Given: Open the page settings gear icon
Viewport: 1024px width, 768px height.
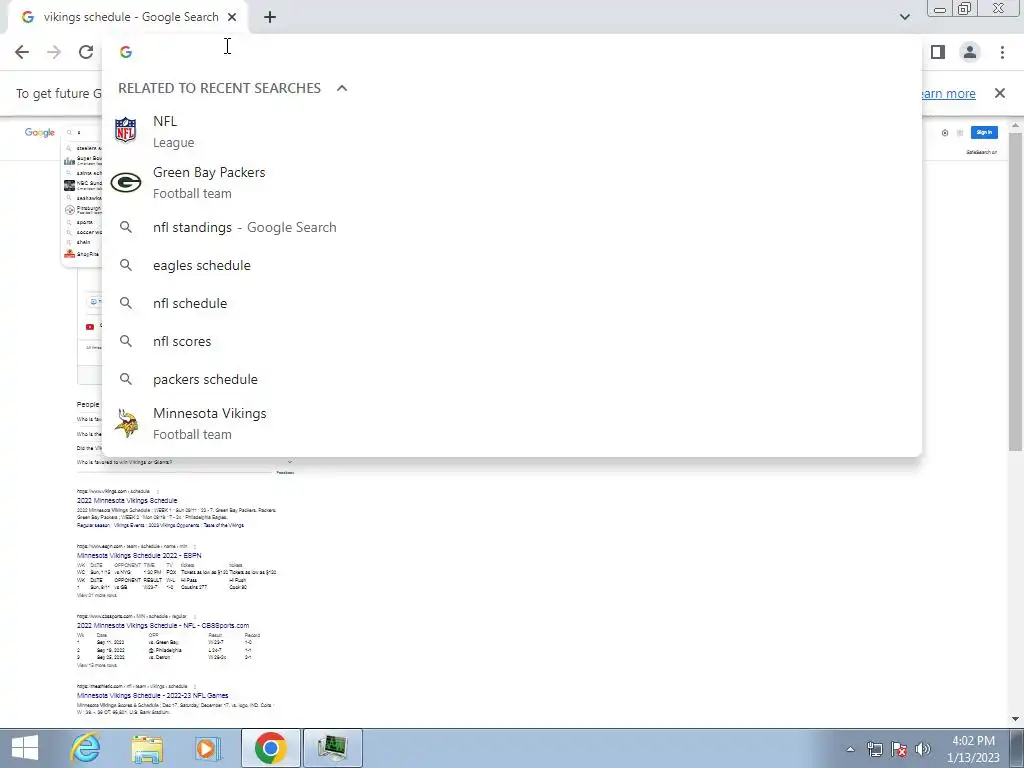Looking at the screenshot, I should pyautogui.click(x=945, y=133).
